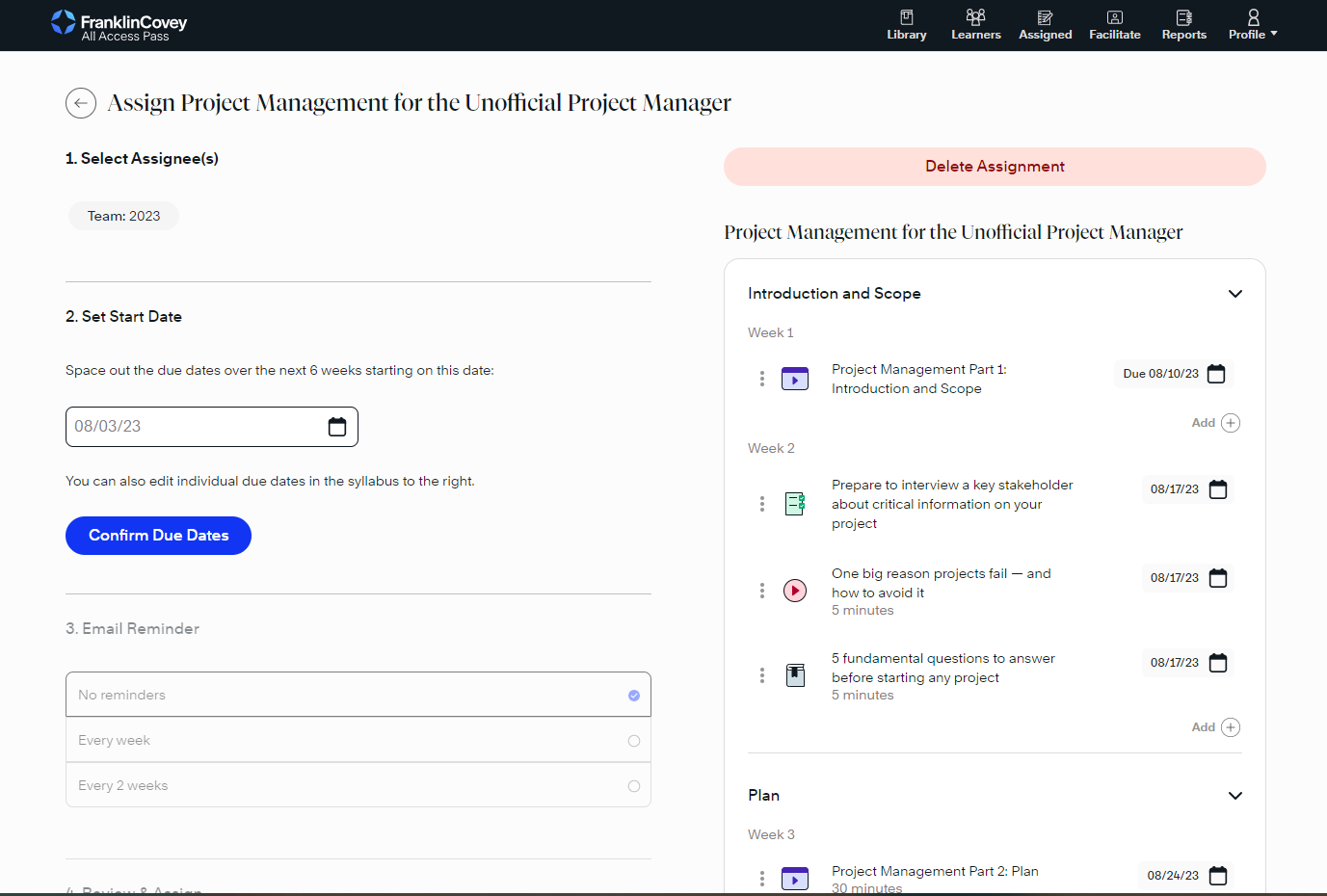
Task: Click the back arrow beside page title
Action: click(x=81, y=103)
